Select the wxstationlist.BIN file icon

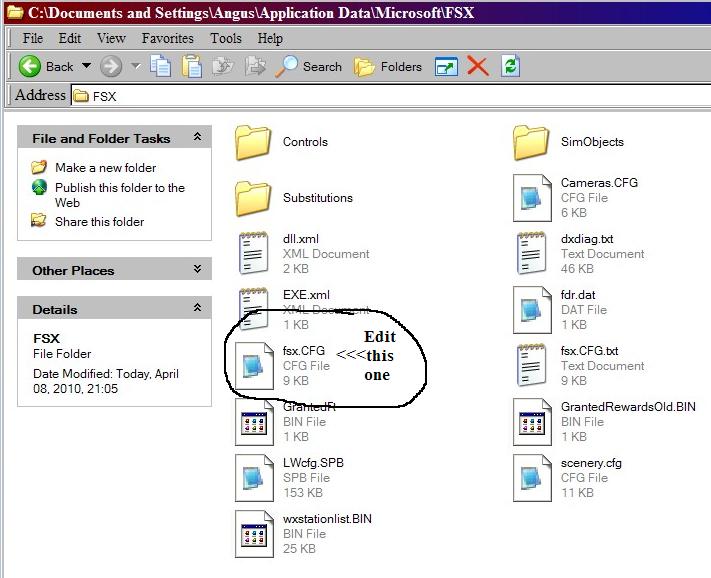[x=253, y=533]
